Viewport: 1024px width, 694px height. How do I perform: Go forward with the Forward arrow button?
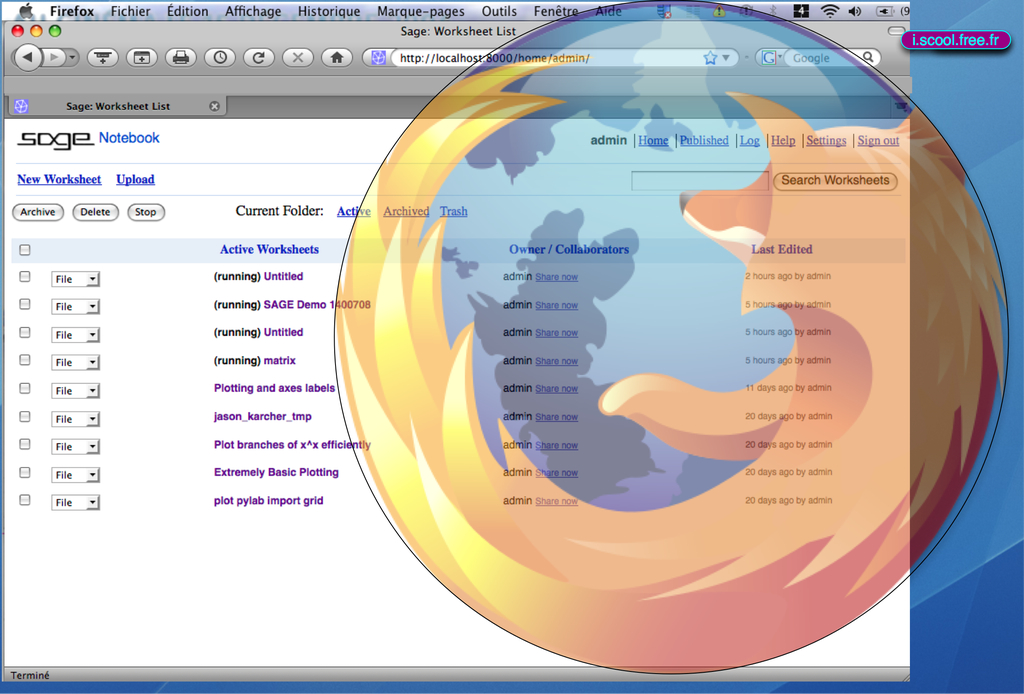tap(55, 57)
